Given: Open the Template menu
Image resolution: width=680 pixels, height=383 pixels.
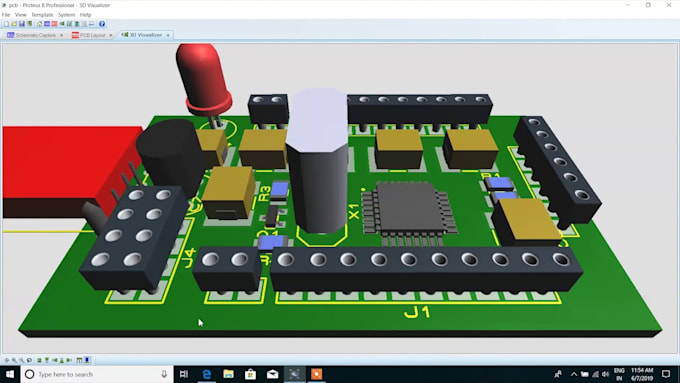Looking at the screenshot, I should tap(42, 15).
